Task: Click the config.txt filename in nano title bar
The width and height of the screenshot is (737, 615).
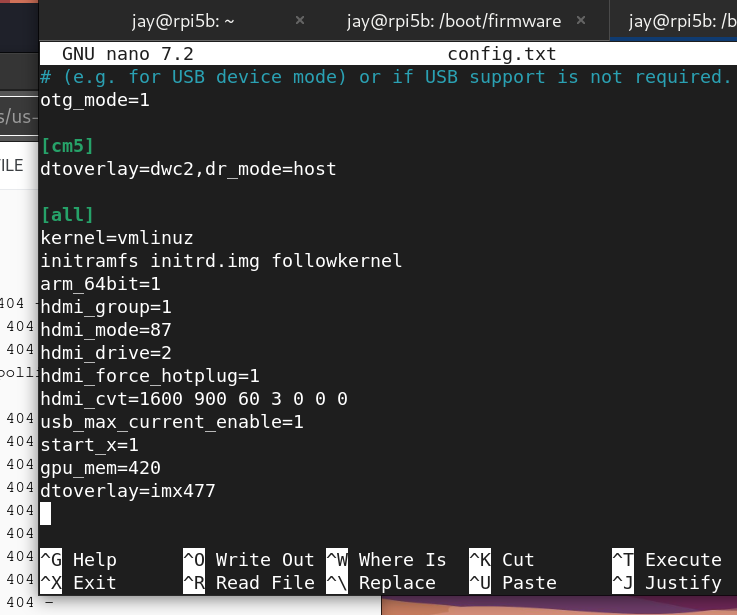Action: (501, 54)
